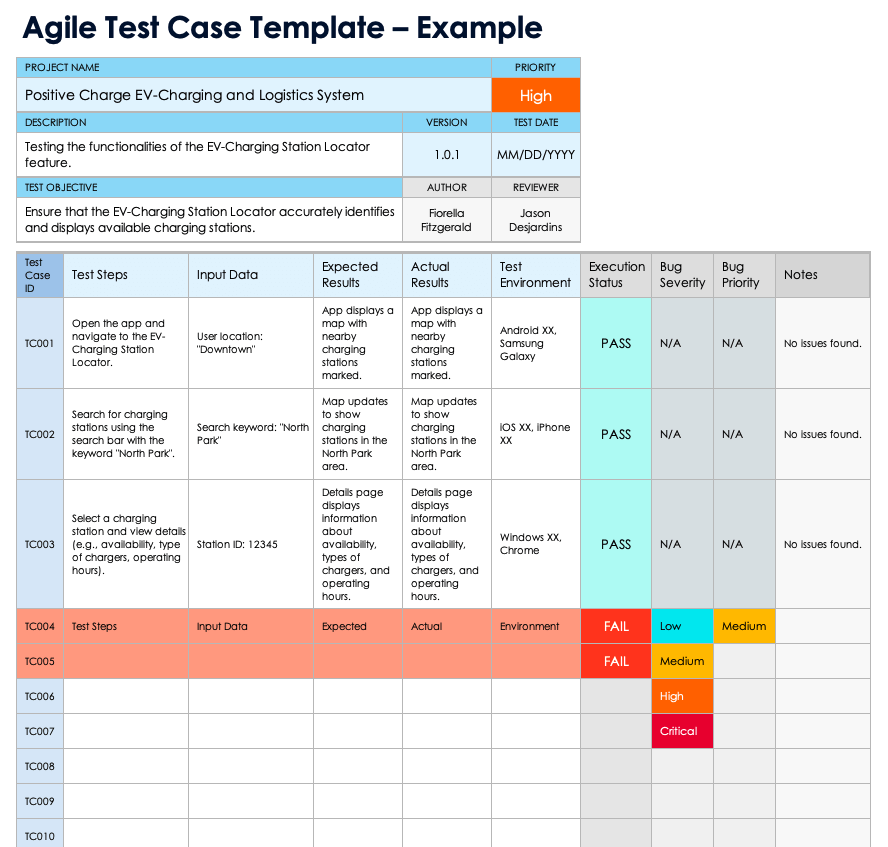Click the author cell Fiorella Fitzgerald
The height and width of the screenshot is (847, 888).
pyautogui.click(x=446, y=220)
